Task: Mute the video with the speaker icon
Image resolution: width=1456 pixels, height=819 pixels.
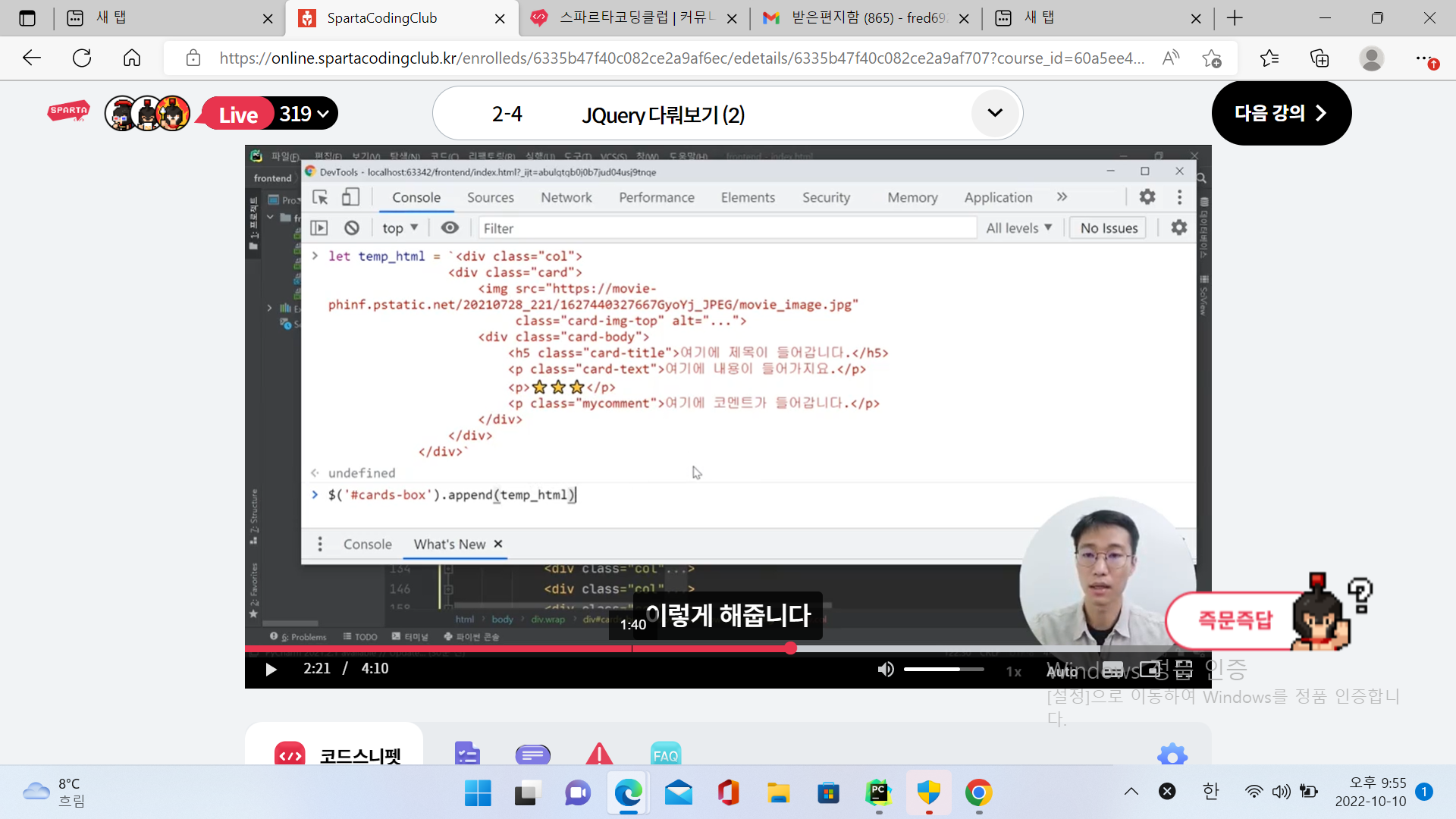Action: [x=886, y=669]
